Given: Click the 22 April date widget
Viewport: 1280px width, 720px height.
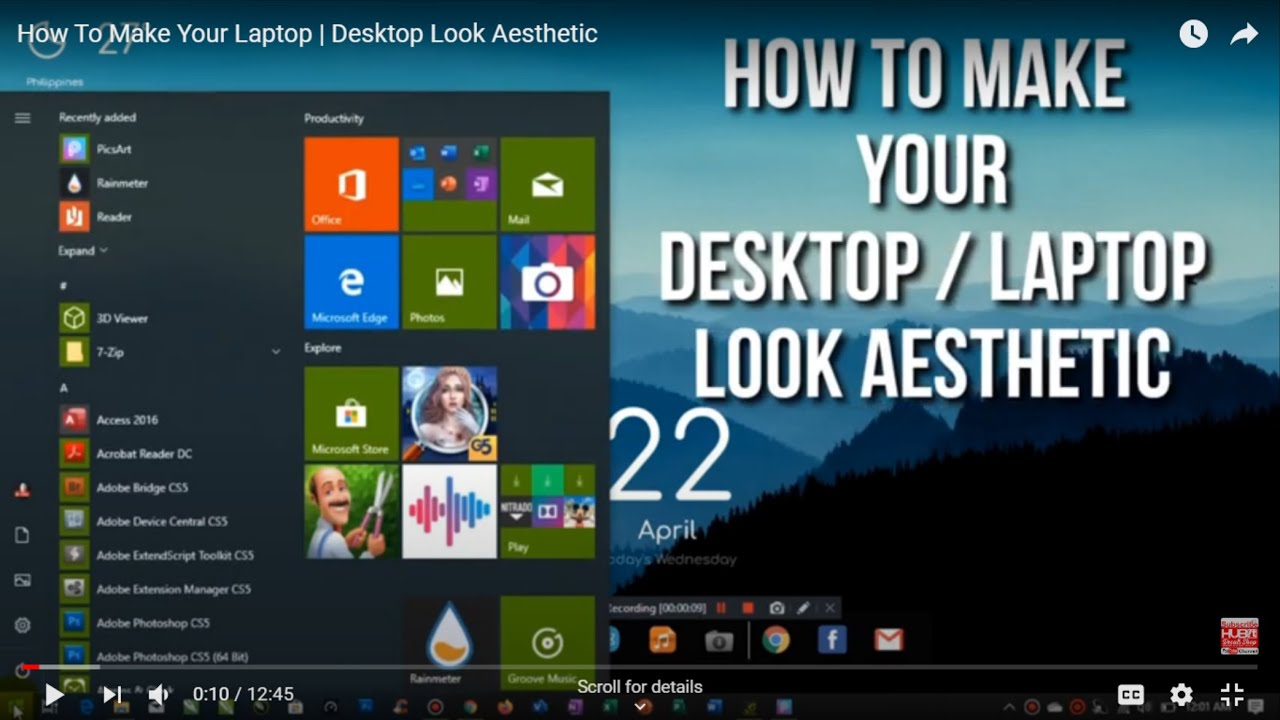Looking at the screenshot, I should click(672, 488).
